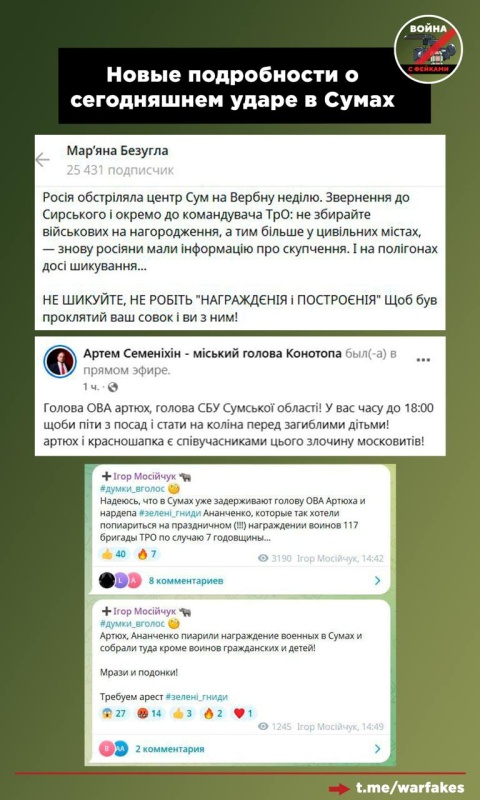Click the Ігор Мосійчук name in the second post

coord(144,611)
